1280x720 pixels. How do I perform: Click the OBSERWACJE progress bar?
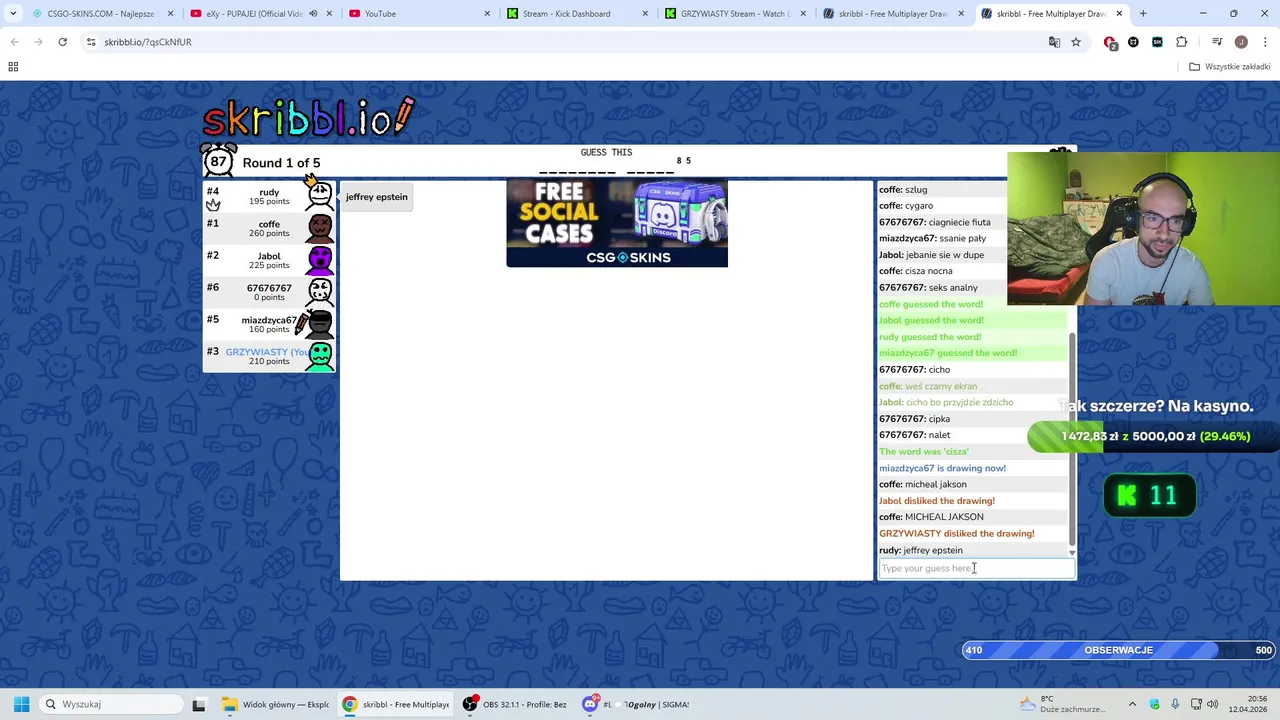click(1118, 650)
